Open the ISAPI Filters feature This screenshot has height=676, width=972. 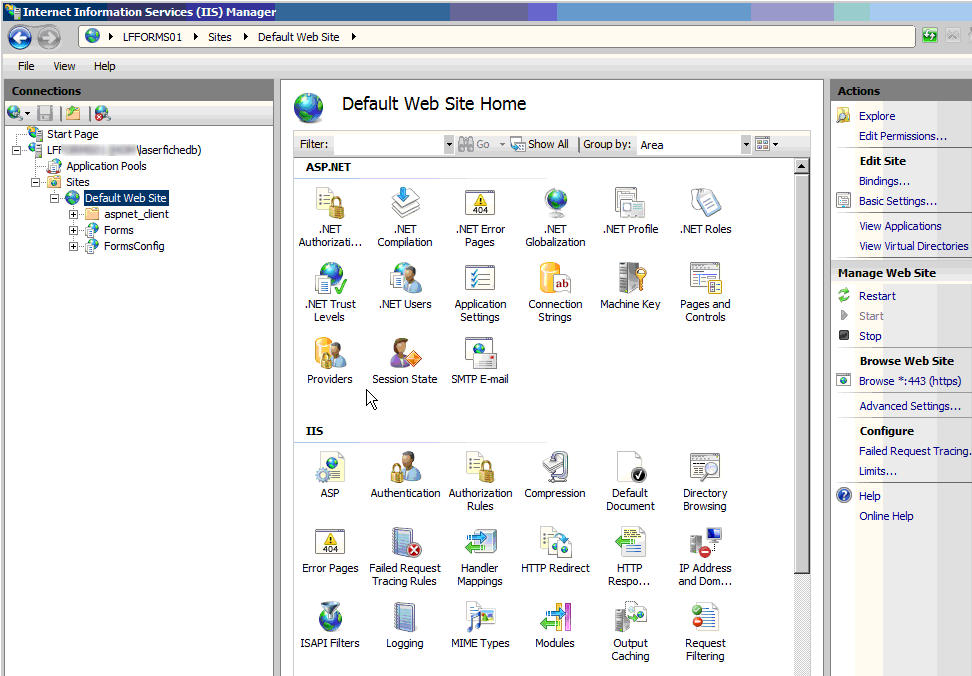click(x=330, y=625)
